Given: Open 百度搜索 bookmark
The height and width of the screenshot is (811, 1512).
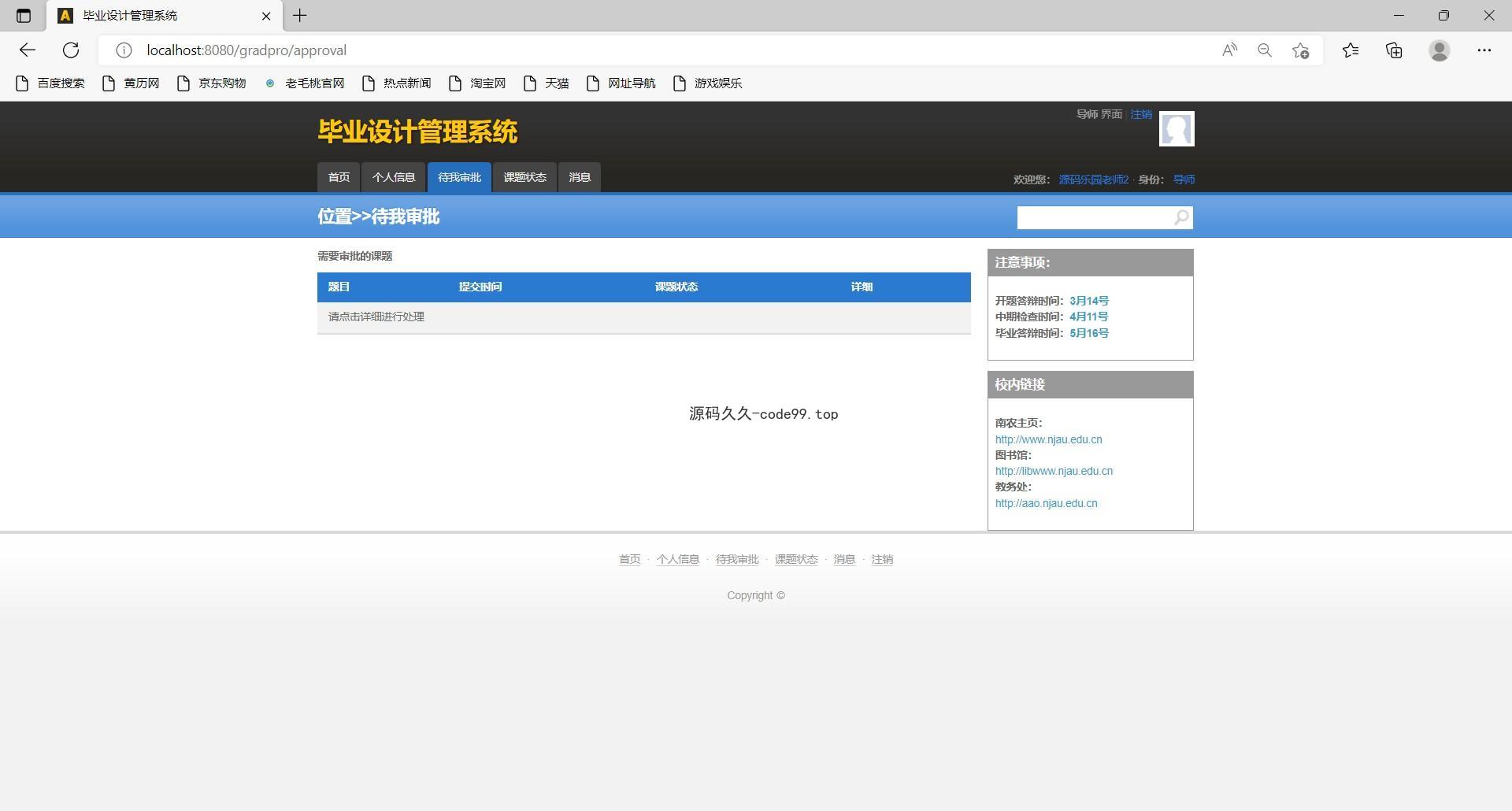Looking at the screenshot, I should tap(50, 83).
